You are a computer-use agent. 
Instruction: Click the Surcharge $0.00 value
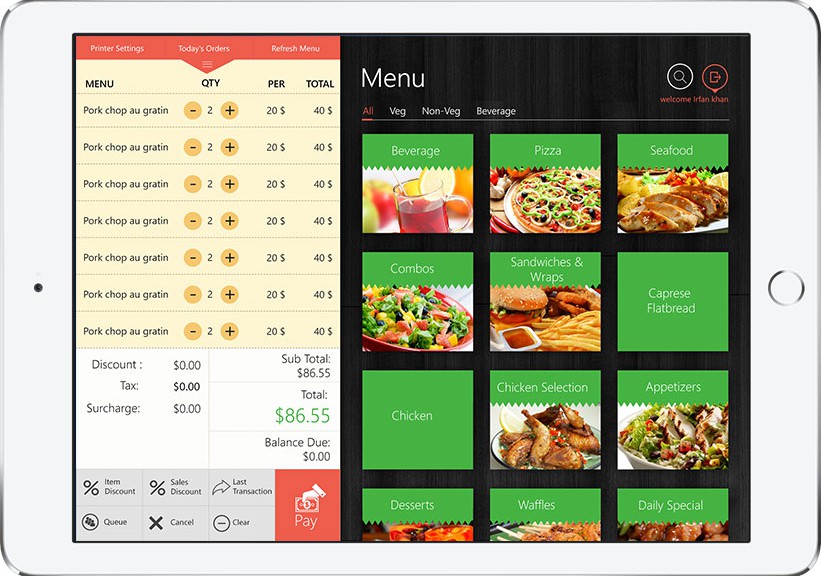coord(187,409)
